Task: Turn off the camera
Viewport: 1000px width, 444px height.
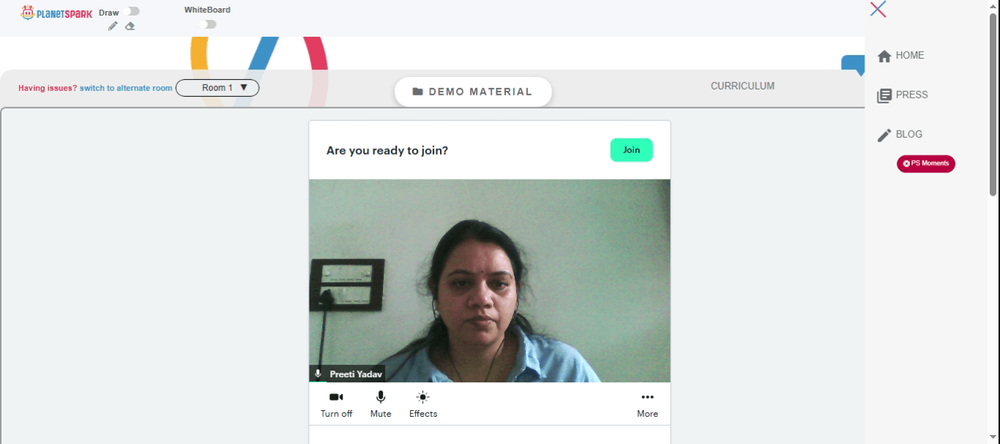Action: pyautogui.click(x=336, y=404)
